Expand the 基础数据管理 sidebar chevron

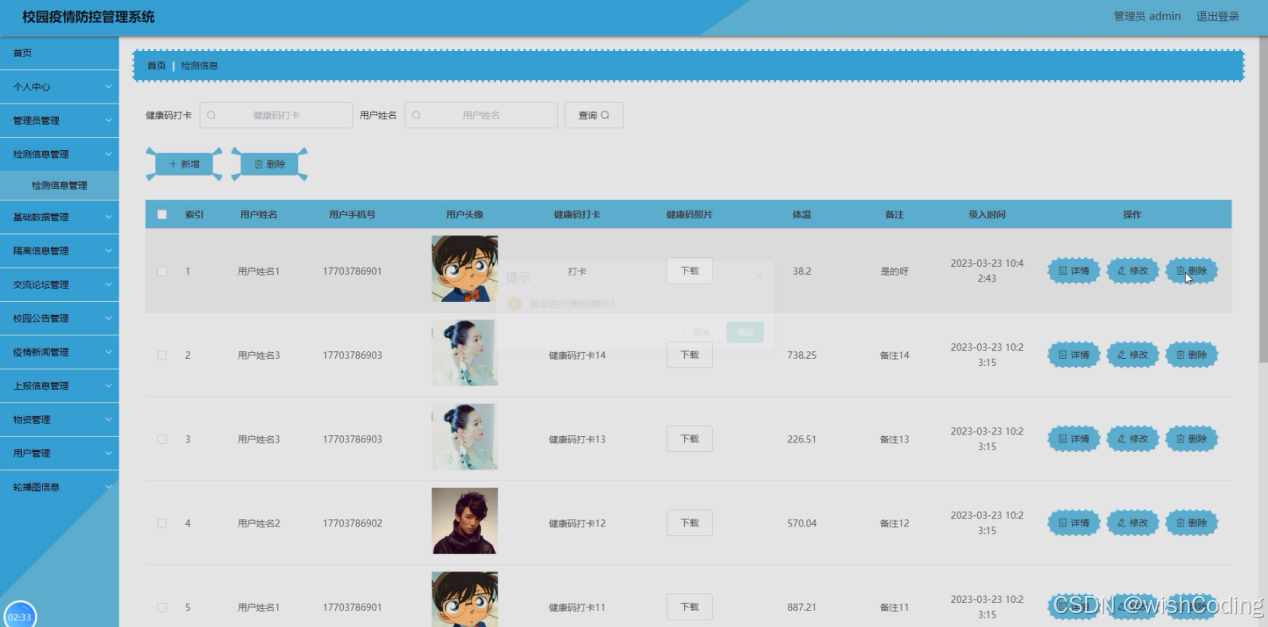[x=108, y=217]
